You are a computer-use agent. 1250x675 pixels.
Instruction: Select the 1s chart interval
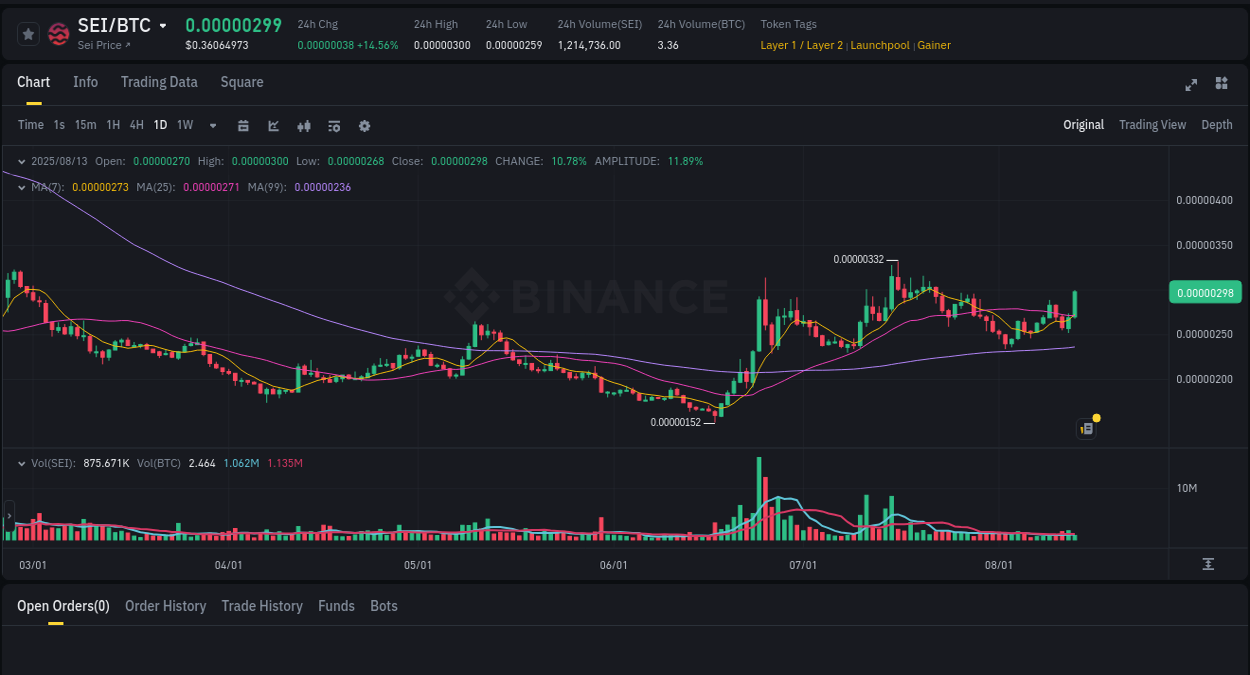click(59, 125)
